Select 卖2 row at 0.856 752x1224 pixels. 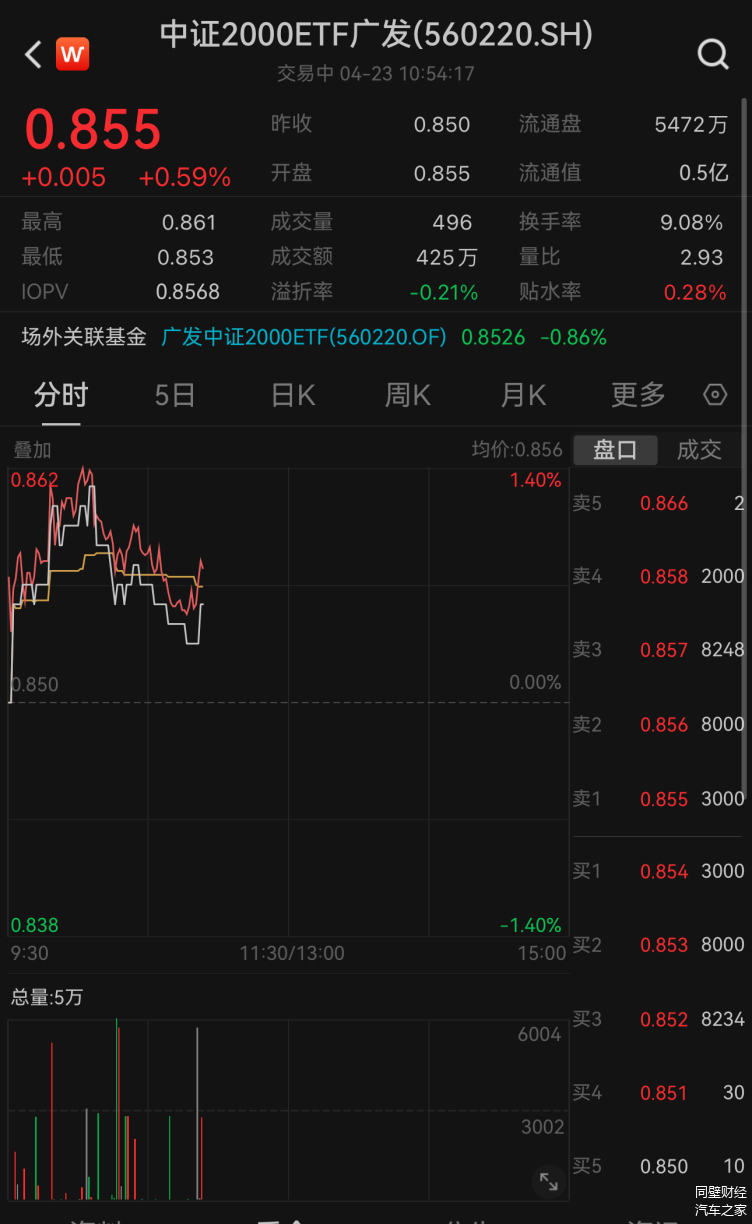pos(658,724)
